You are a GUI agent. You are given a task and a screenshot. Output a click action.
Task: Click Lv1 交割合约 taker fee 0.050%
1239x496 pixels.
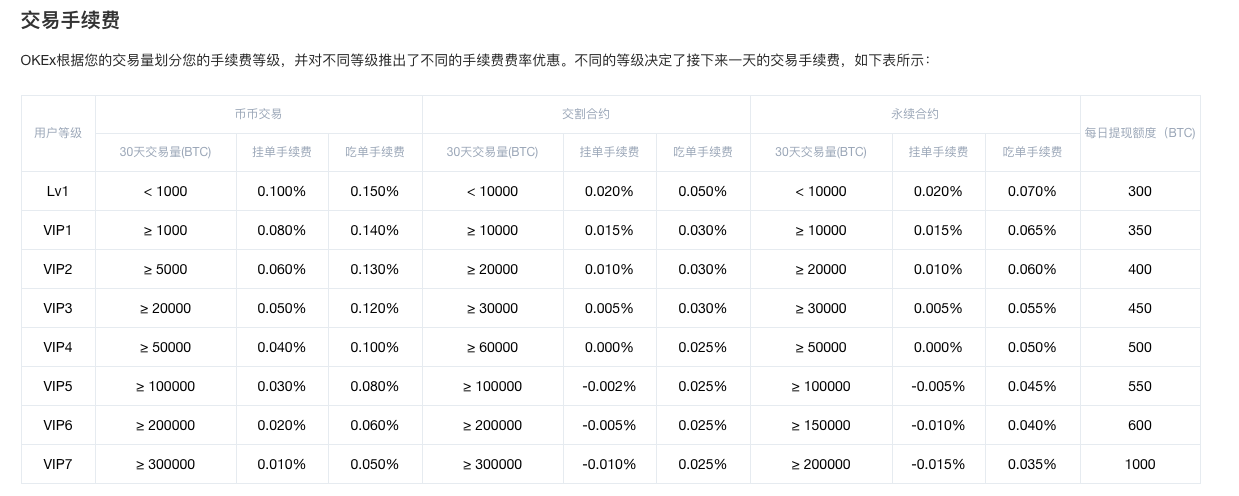(703, 191)
